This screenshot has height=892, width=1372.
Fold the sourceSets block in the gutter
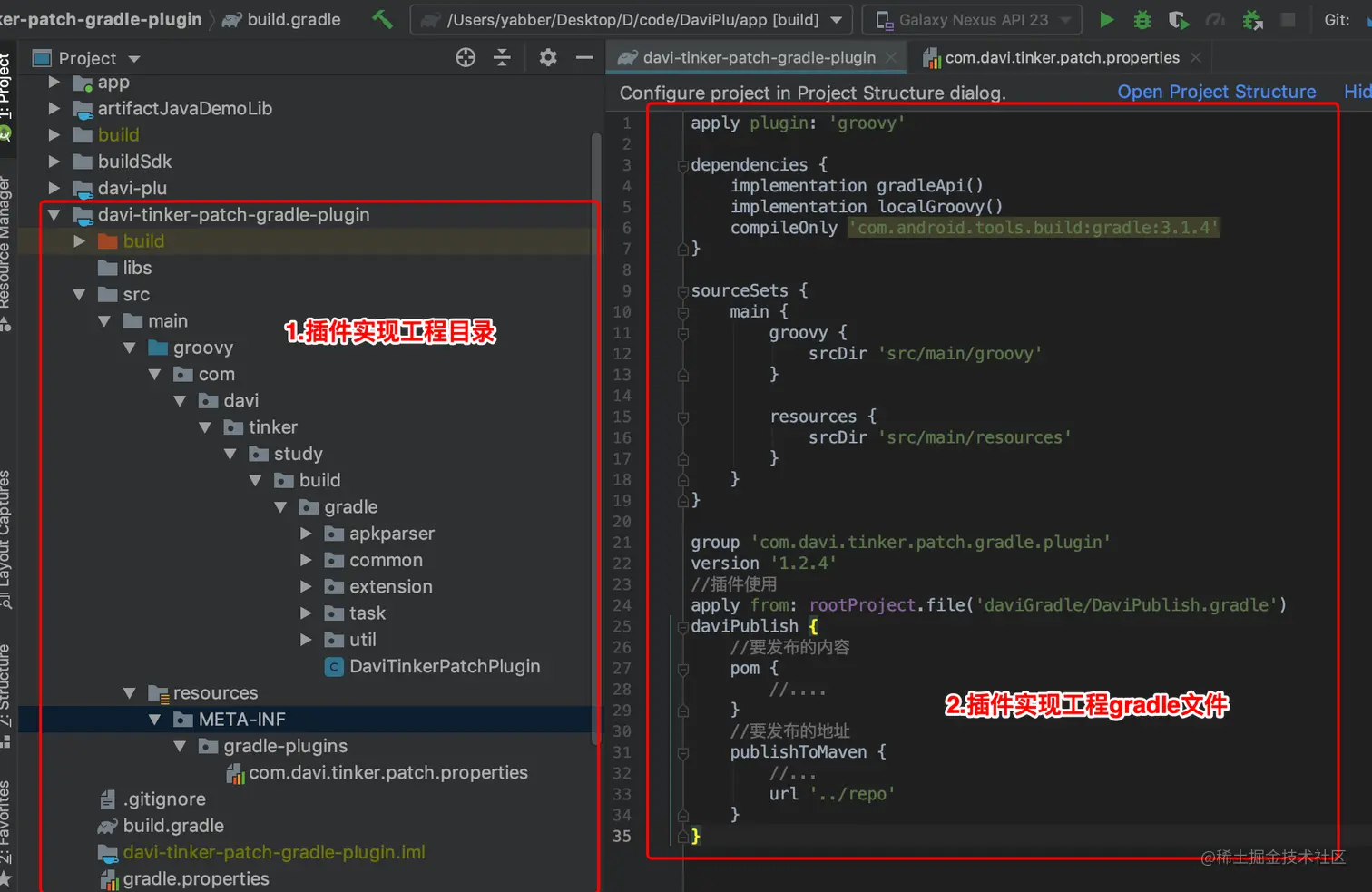(683, 291)
